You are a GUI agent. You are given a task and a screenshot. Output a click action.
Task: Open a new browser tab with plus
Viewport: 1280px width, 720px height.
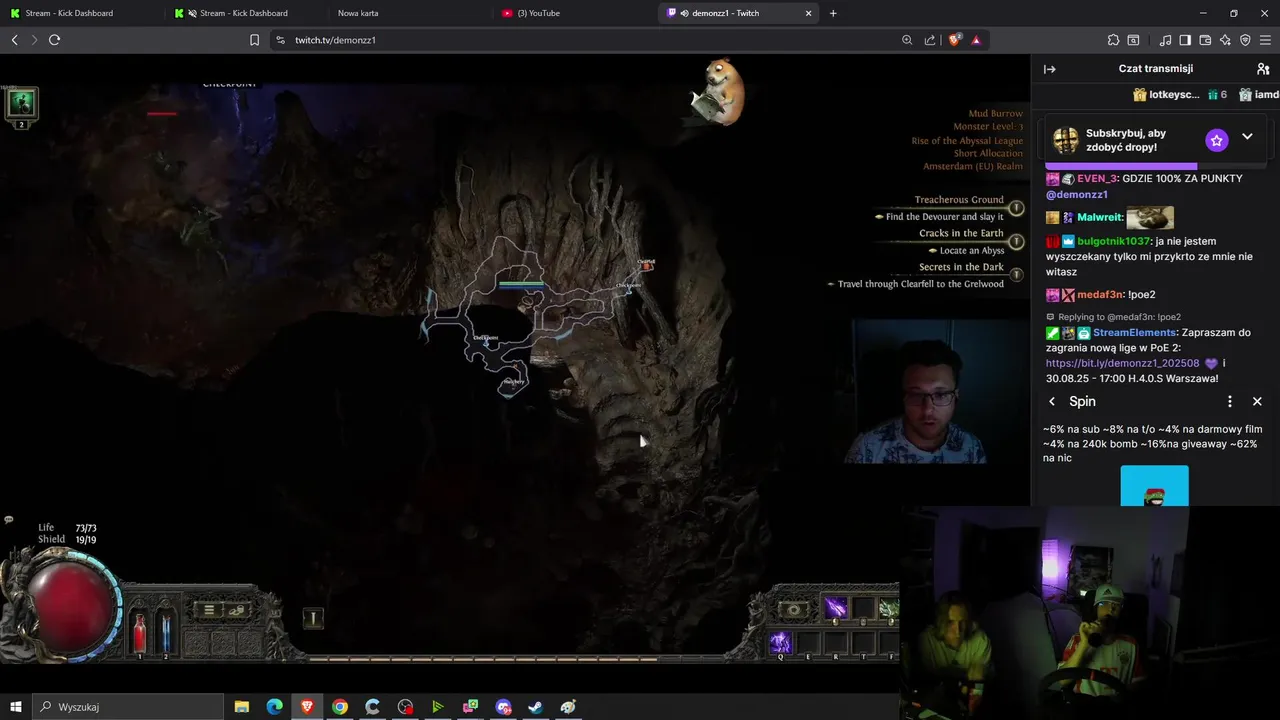(833, 13)
